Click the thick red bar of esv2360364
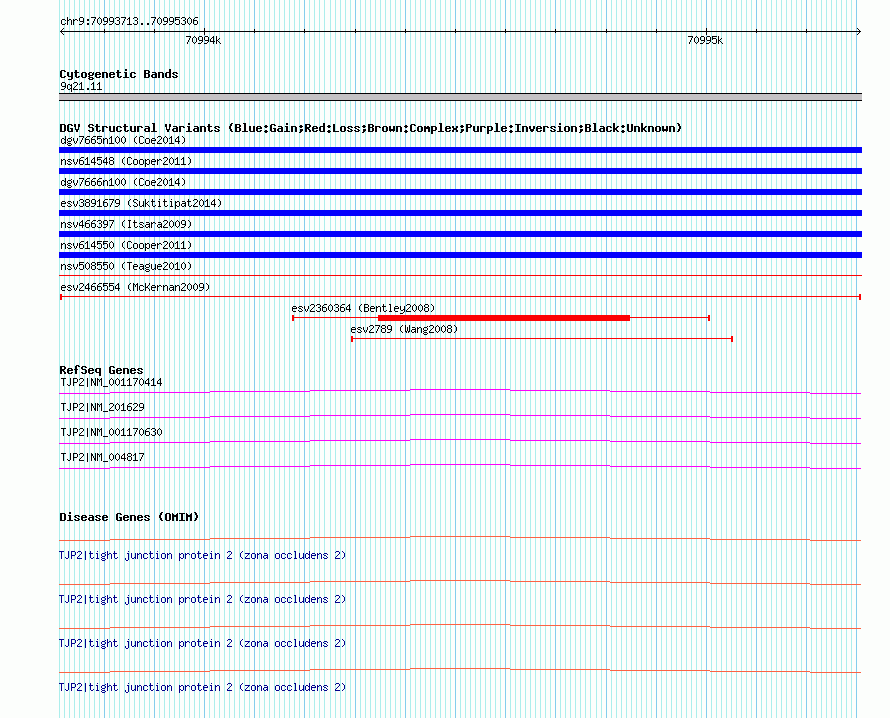 504,318
